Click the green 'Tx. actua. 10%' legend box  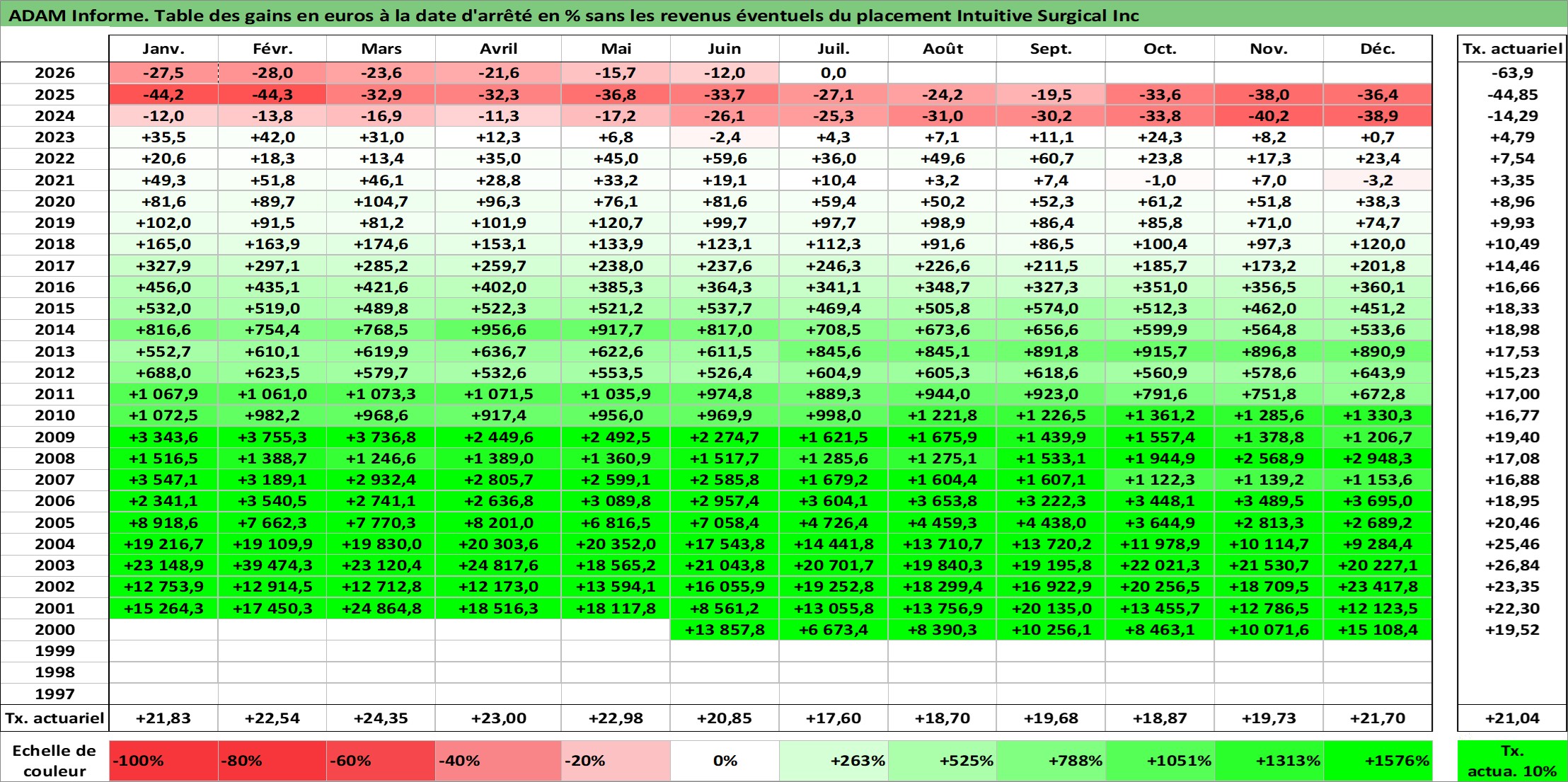click(1512, 761)
